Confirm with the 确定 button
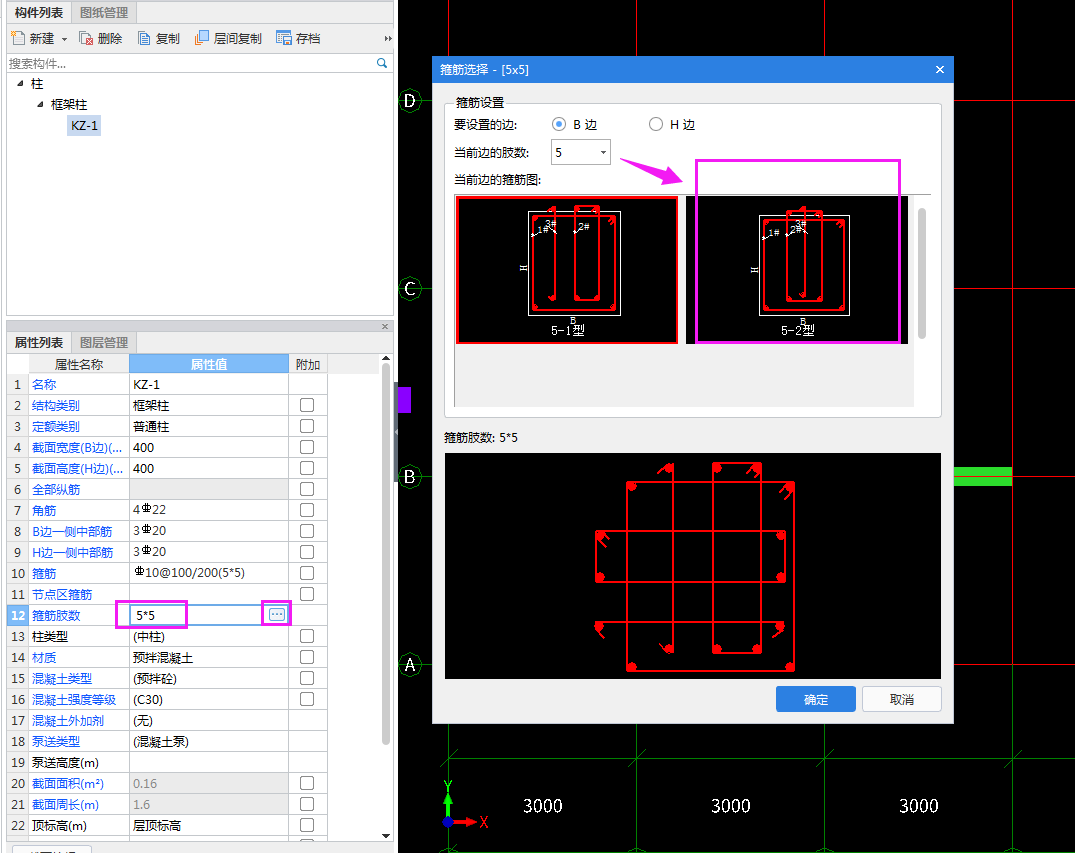The image size is (1075, 853). pos(815,699)
